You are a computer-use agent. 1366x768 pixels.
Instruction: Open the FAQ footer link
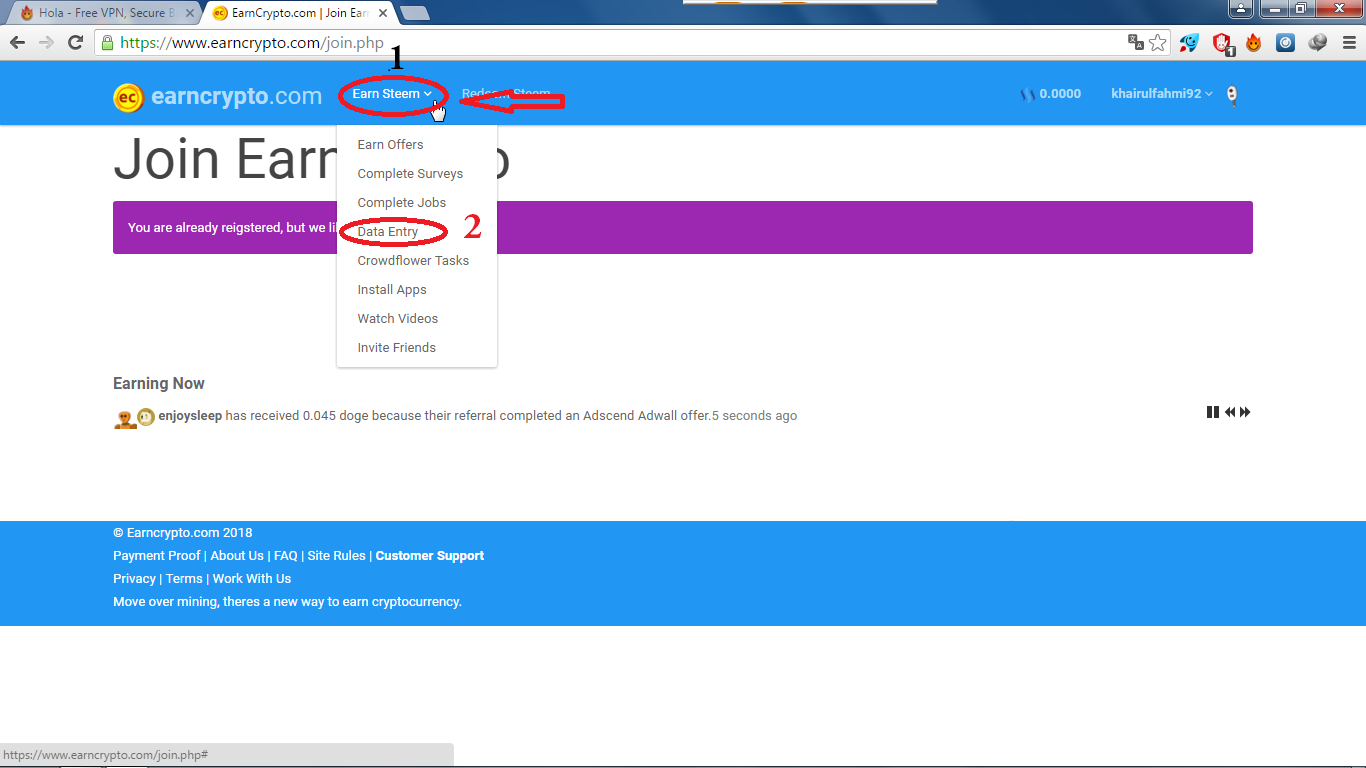pos(286,556)
